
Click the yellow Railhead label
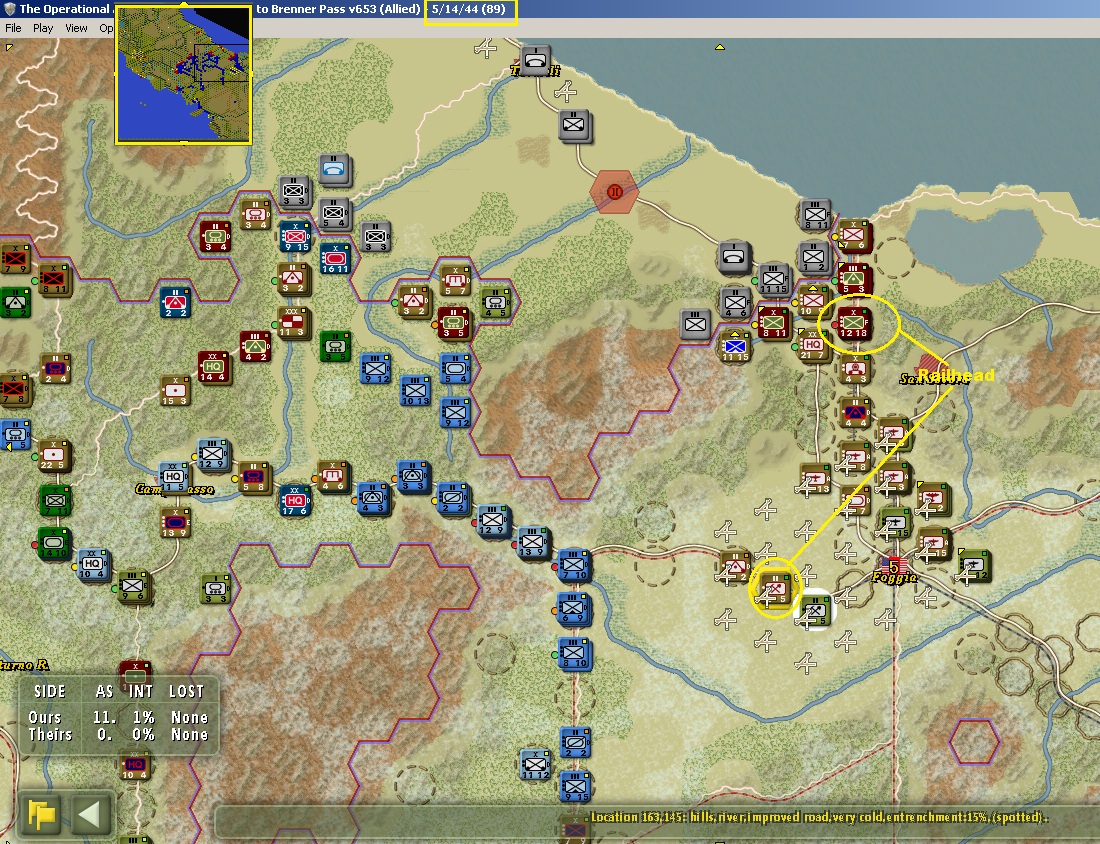tap(955, 375)
